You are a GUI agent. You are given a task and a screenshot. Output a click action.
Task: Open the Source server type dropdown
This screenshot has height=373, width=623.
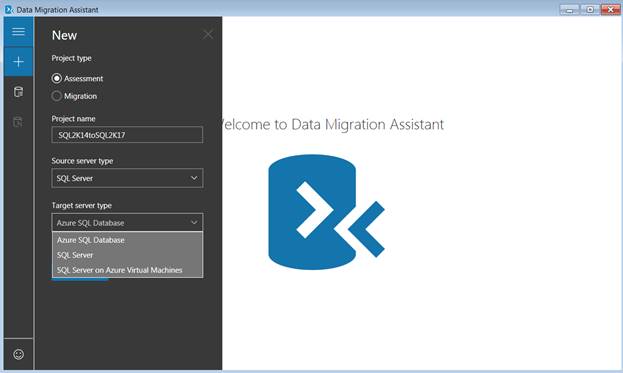127,178
